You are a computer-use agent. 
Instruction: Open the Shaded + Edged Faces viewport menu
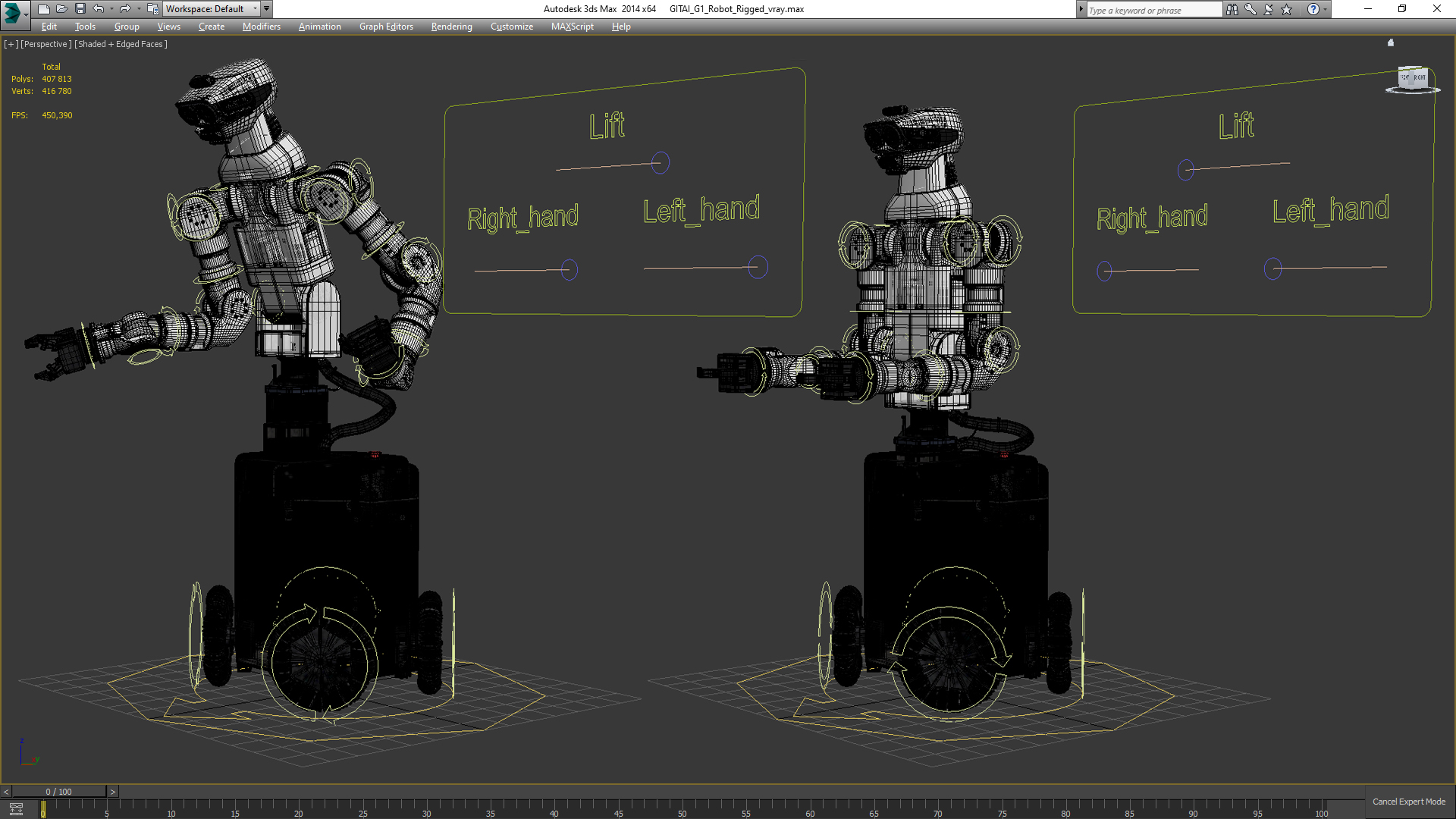coord(121,44)
